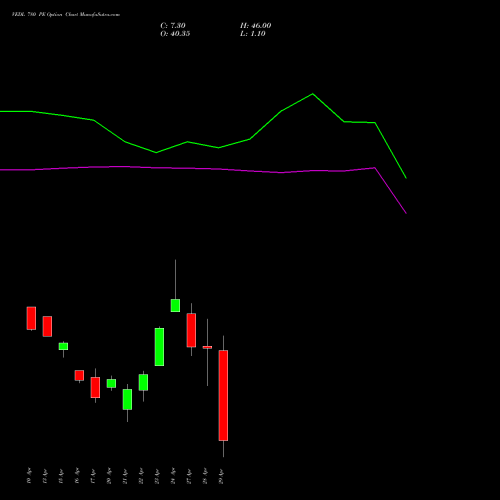Click the low value L: 1.10

point(253,34)
